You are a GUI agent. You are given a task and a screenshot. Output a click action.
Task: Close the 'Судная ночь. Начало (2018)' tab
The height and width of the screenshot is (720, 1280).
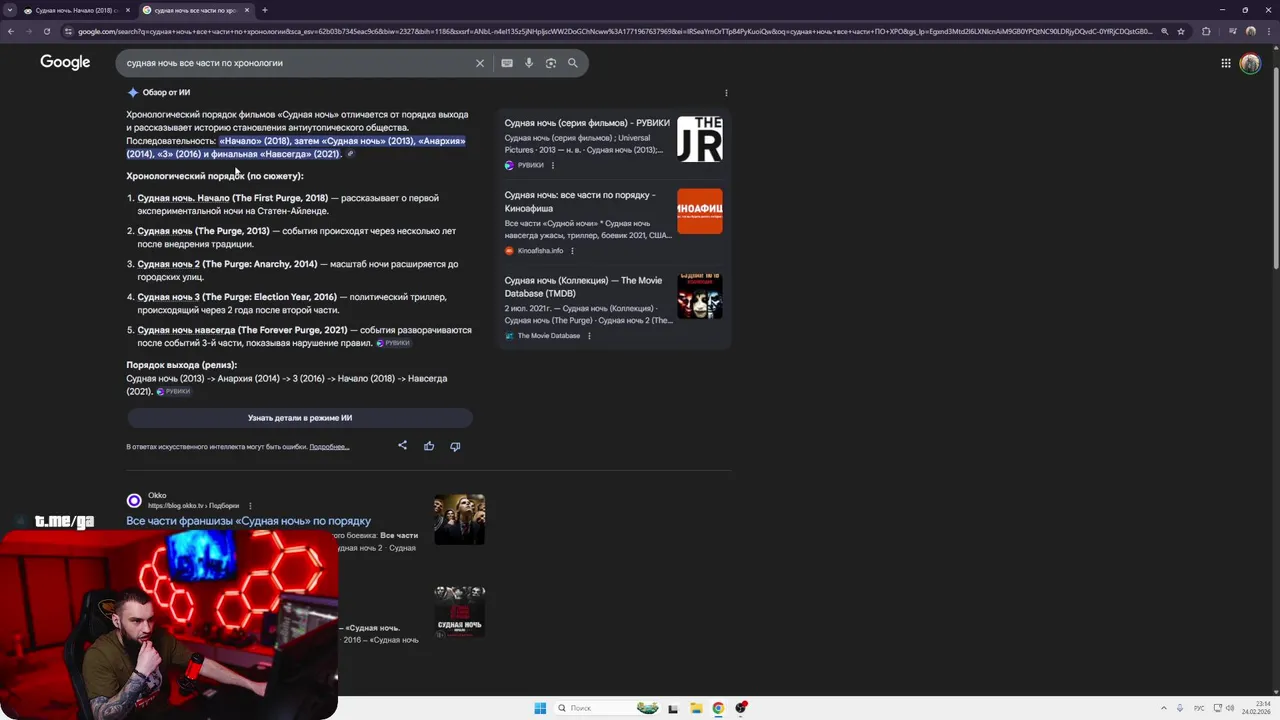pyautogui.click(x=129, y=10)
